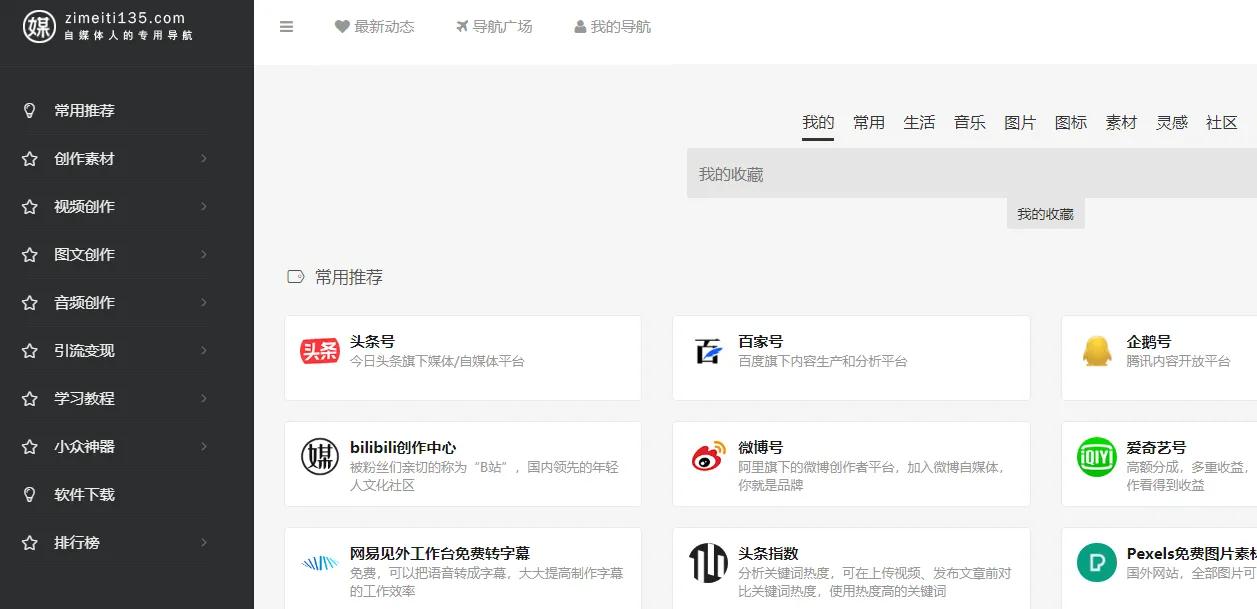Expand the 图文创作 sidebar chevron
This screenshot has width=1257, height=609.
[x=204, y=255]
